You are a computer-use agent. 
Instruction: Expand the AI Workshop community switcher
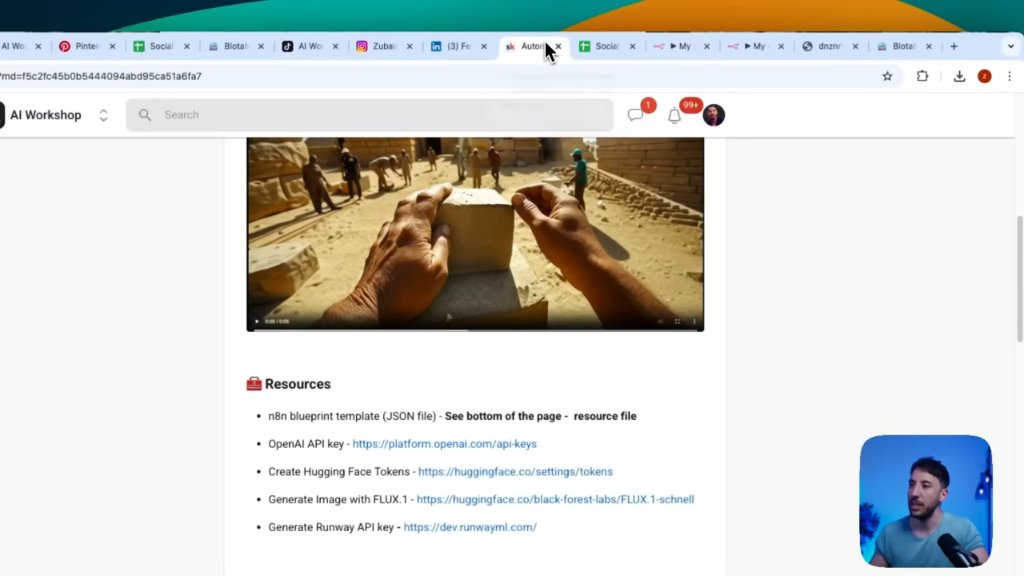[x=103, y=116]
